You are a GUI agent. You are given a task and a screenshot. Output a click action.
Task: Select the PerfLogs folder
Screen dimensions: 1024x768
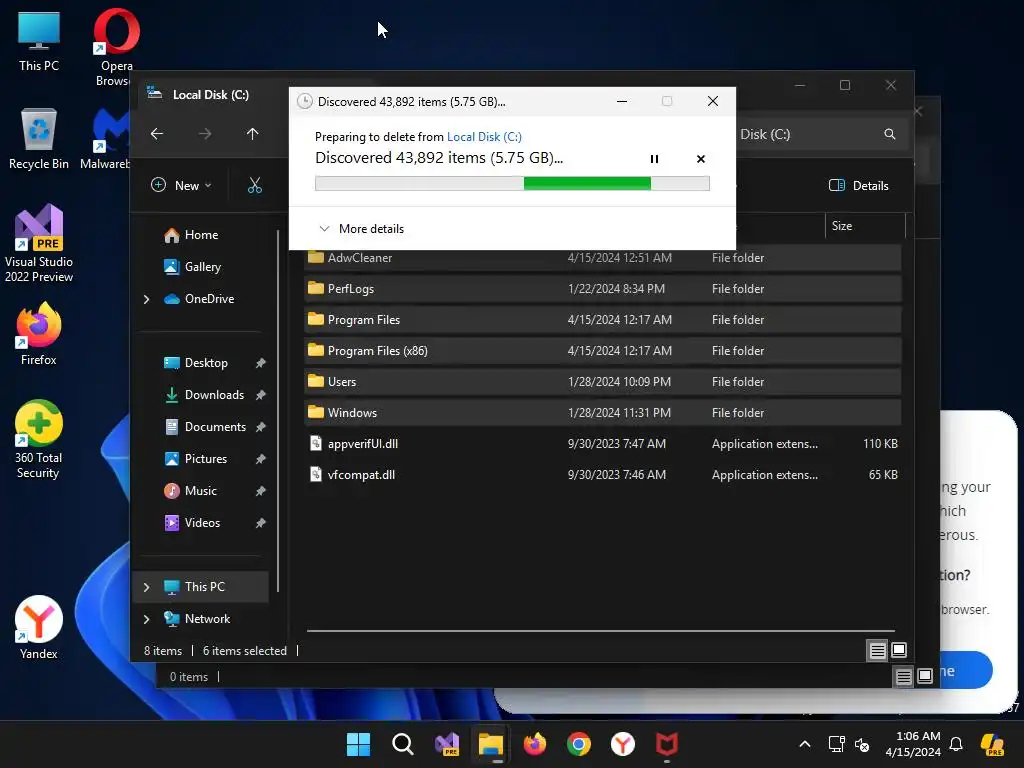[x=602, y=289]
